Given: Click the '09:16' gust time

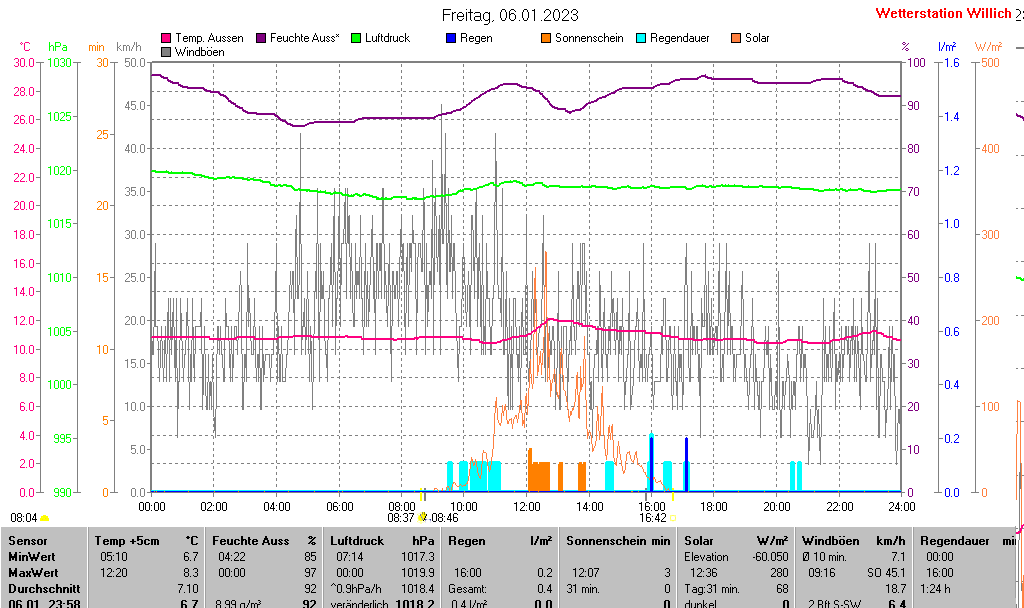Looking at the screenshot, I should pyautogui.click(x=821, y=573).
